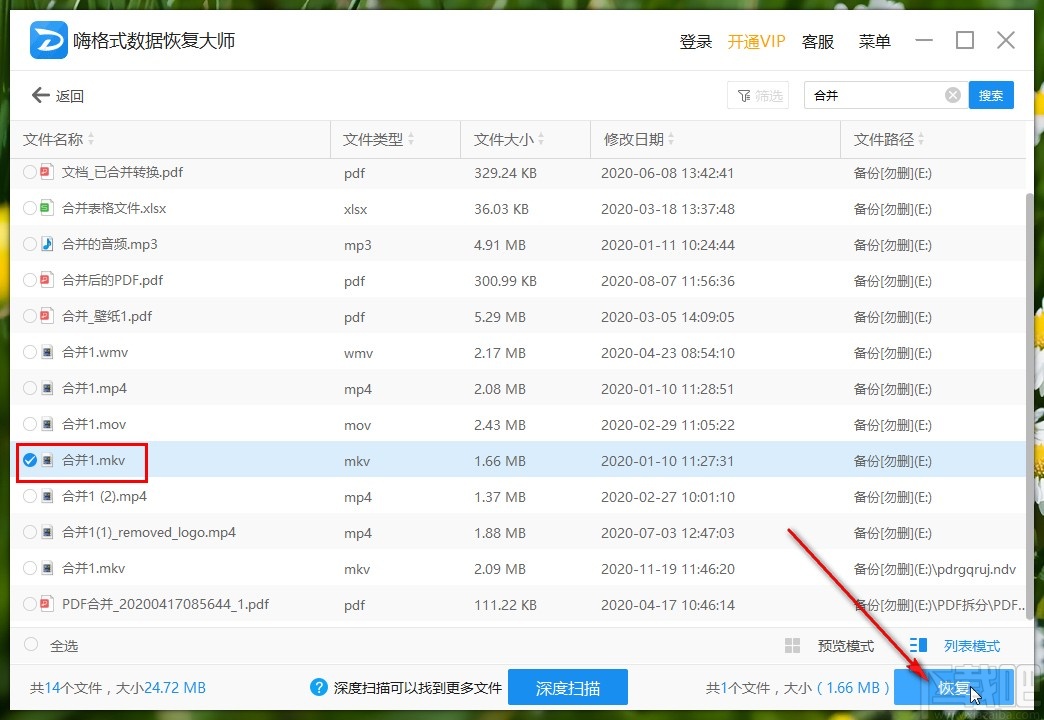Click the video icon of 合并1.mov

47,424
